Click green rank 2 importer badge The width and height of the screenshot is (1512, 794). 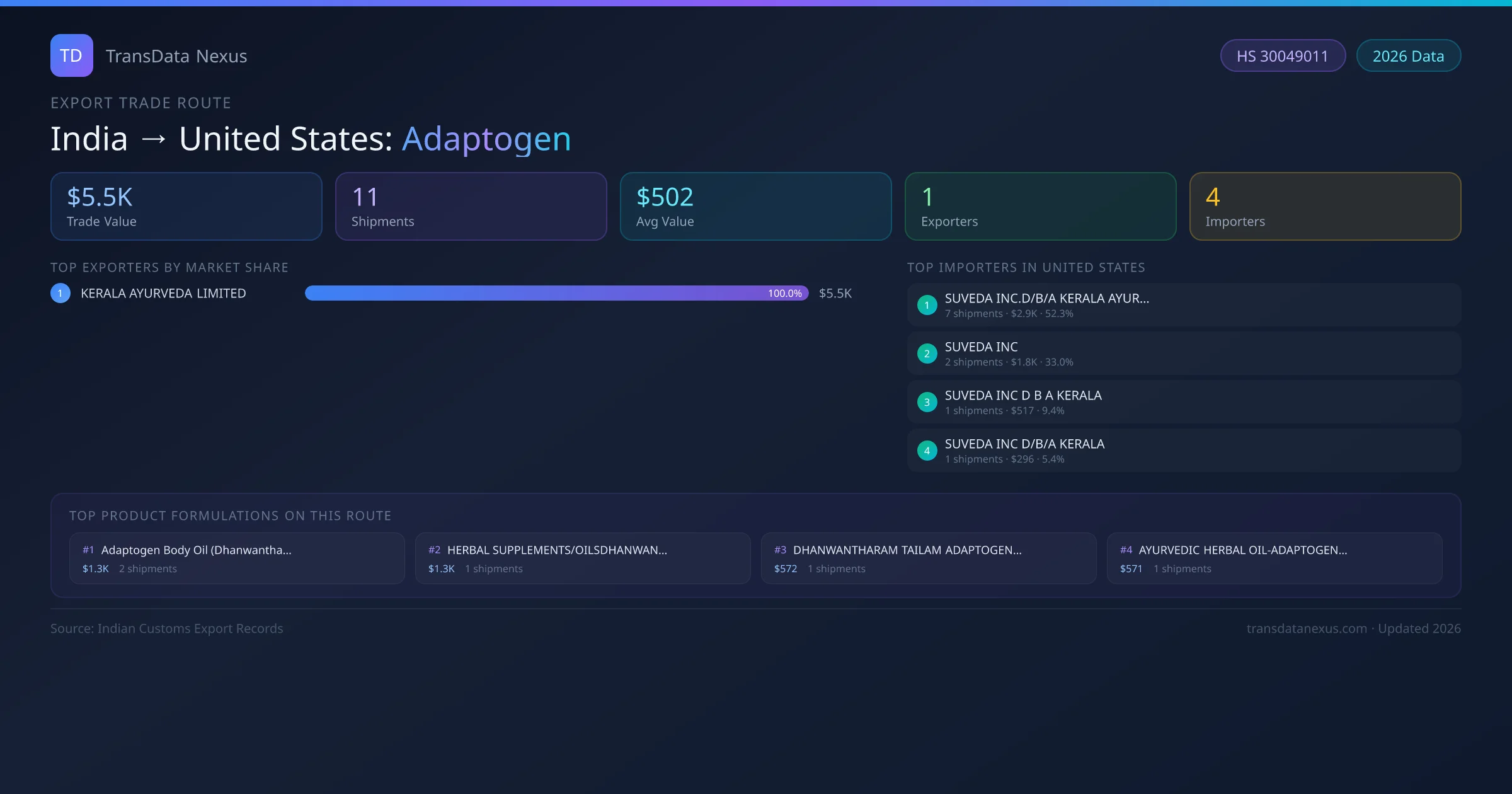pos(927,354)
